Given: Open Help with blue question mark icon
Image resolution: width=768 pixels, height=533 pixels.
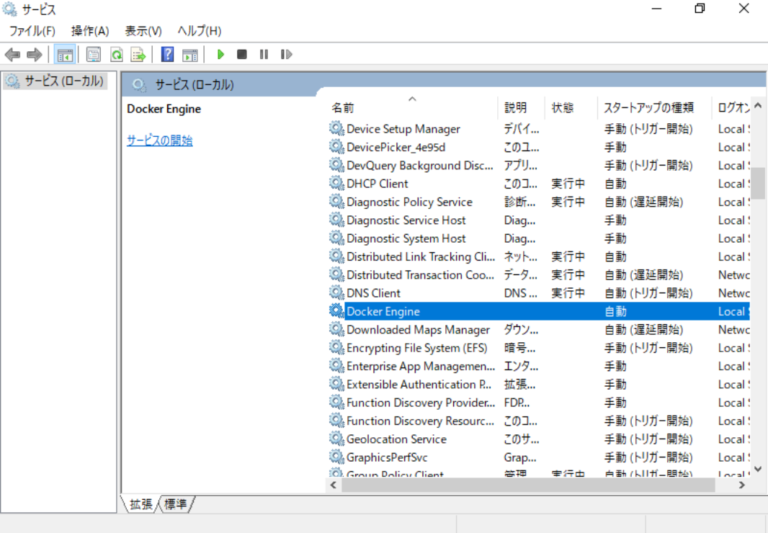Looking at the screenshot, I should pos(168,54).
